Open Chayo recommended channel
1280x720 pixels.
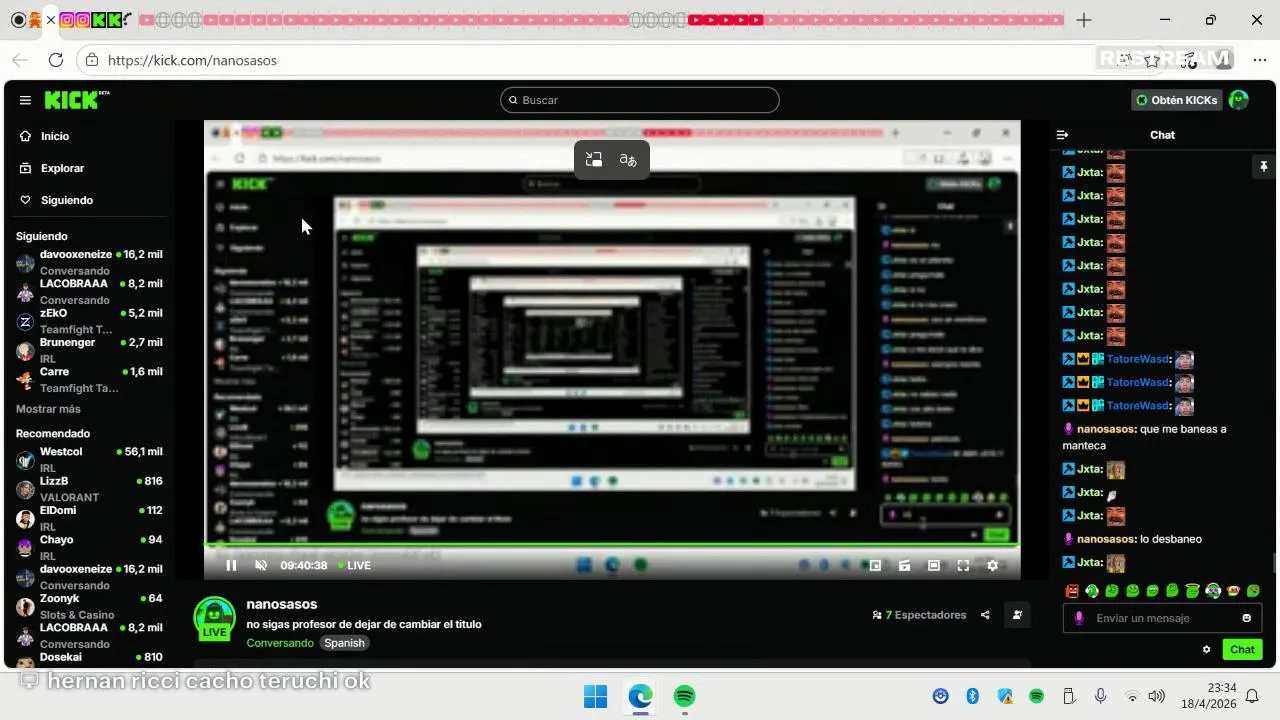tap(89, 547)
